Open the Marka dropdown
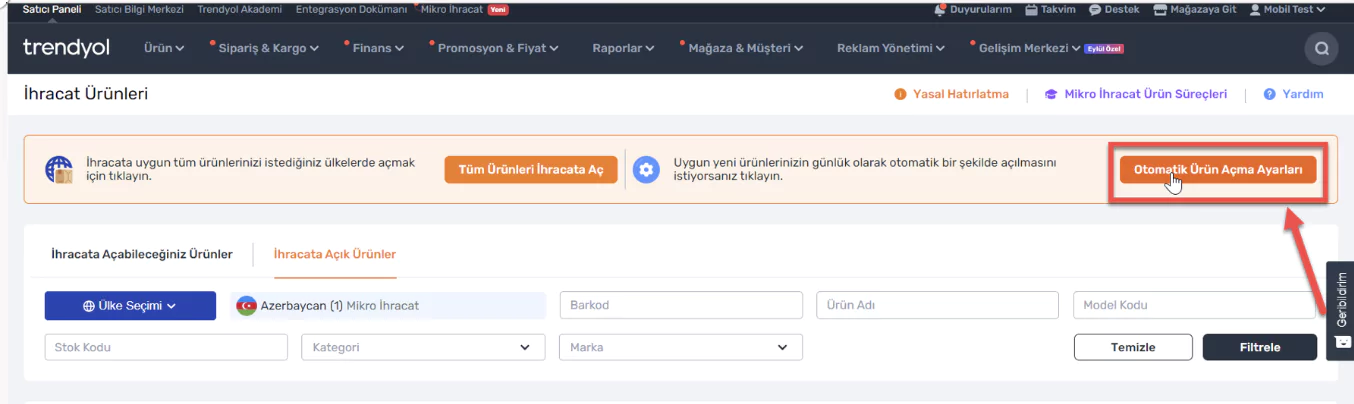 click(x=680, y=347)
